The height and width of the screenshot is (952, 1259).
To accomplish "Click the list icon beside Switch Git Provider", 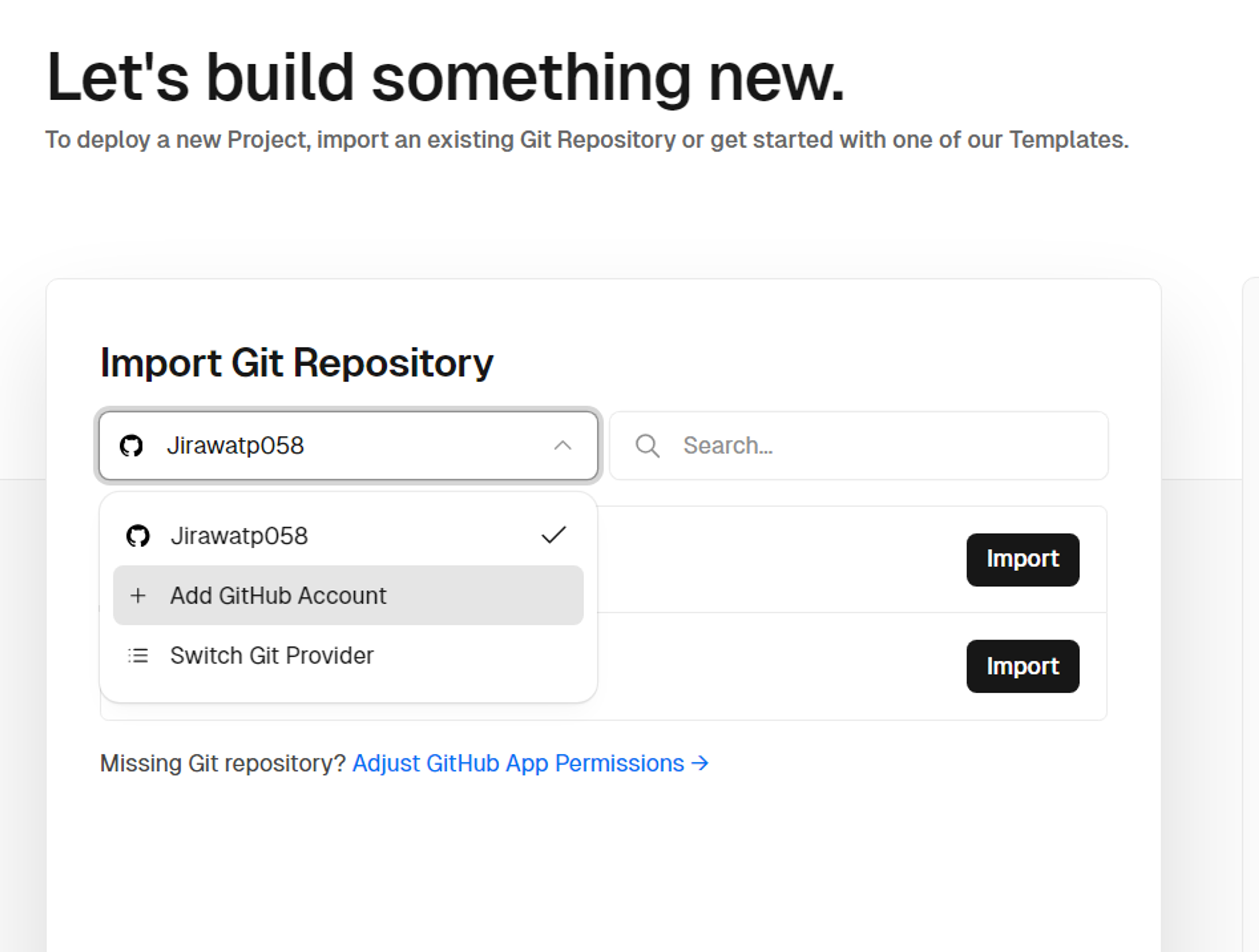I will point(138,655).
